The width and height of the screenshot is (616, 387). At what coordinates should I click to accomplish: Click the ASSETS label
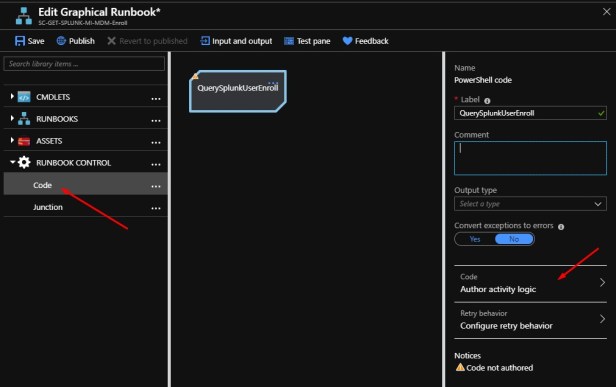[49, 141]
